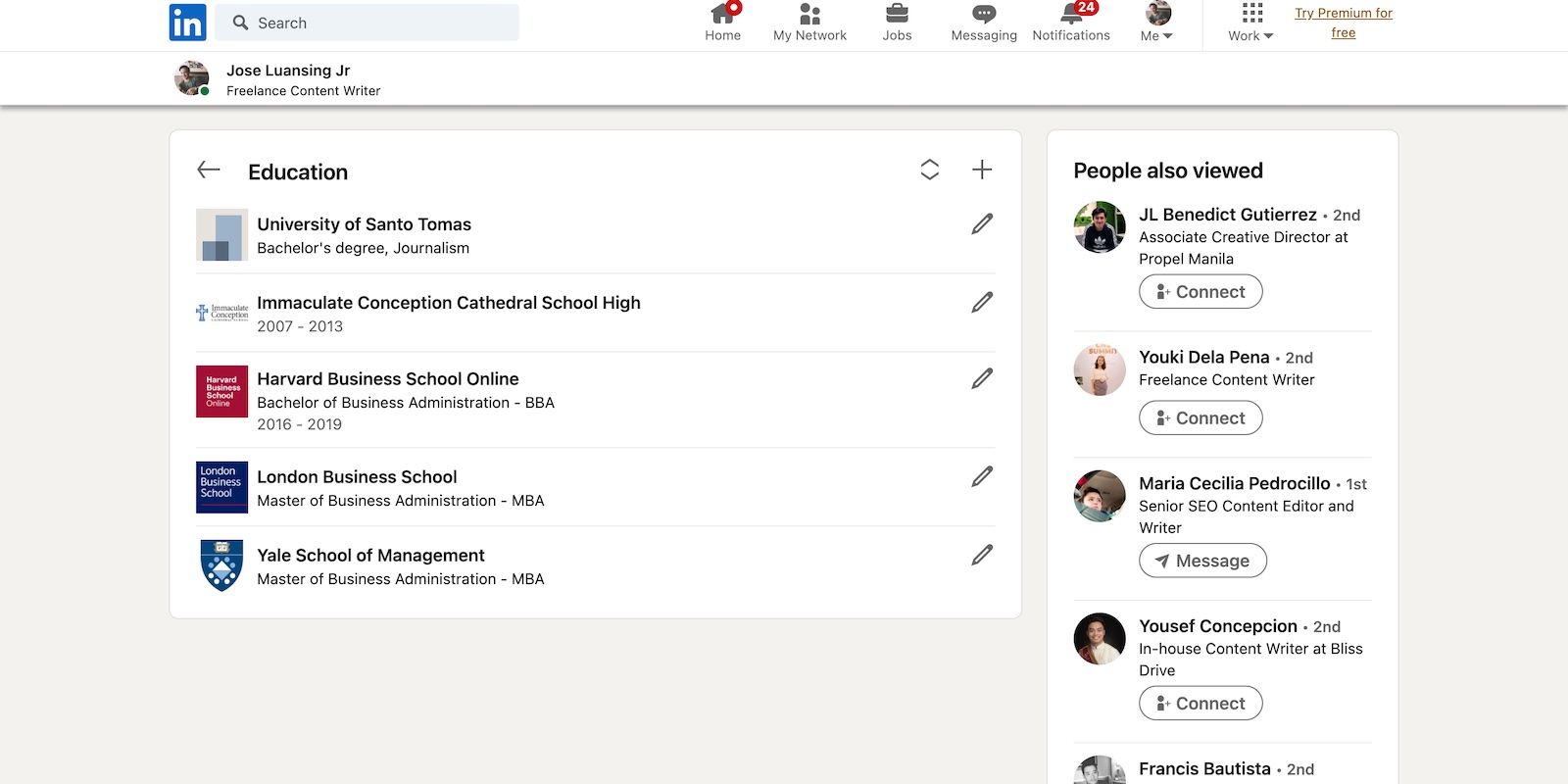
Task: Open Harvard Business School Online title link
Action: point(388,379)
